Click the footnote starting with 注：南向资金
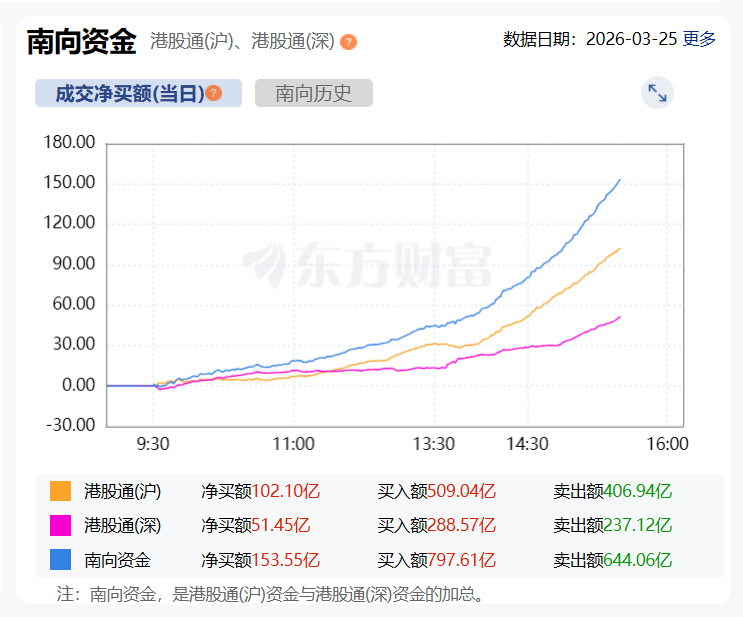 pyautogui.click(x=270, y=594)
